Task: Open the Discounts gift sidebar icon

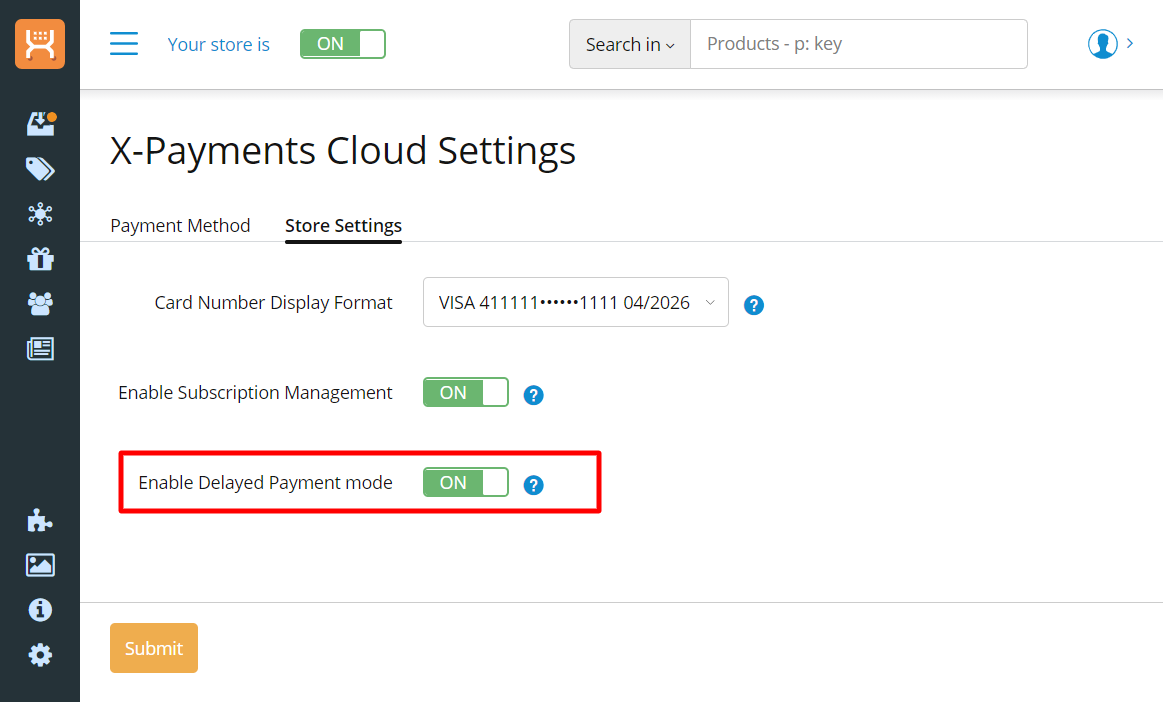Action: (x=40, y=259)
